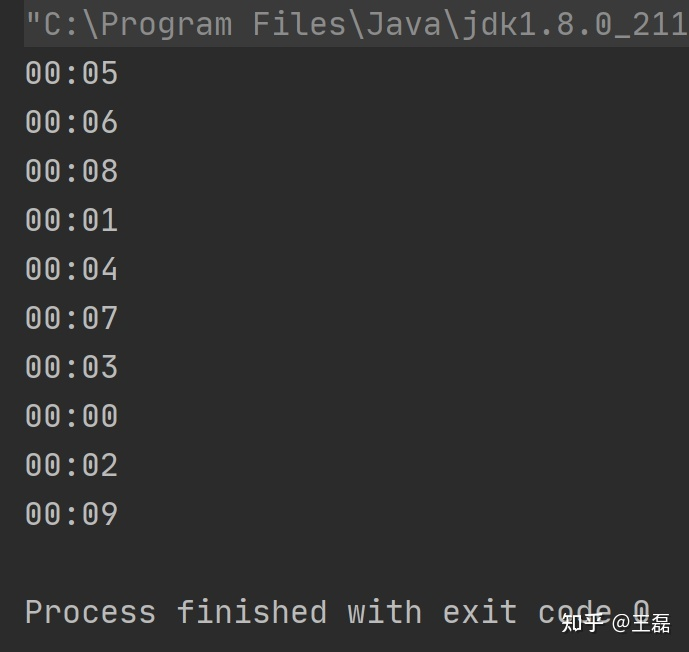
Task: Click the 00:04 console line
Action: pos(71,269)
